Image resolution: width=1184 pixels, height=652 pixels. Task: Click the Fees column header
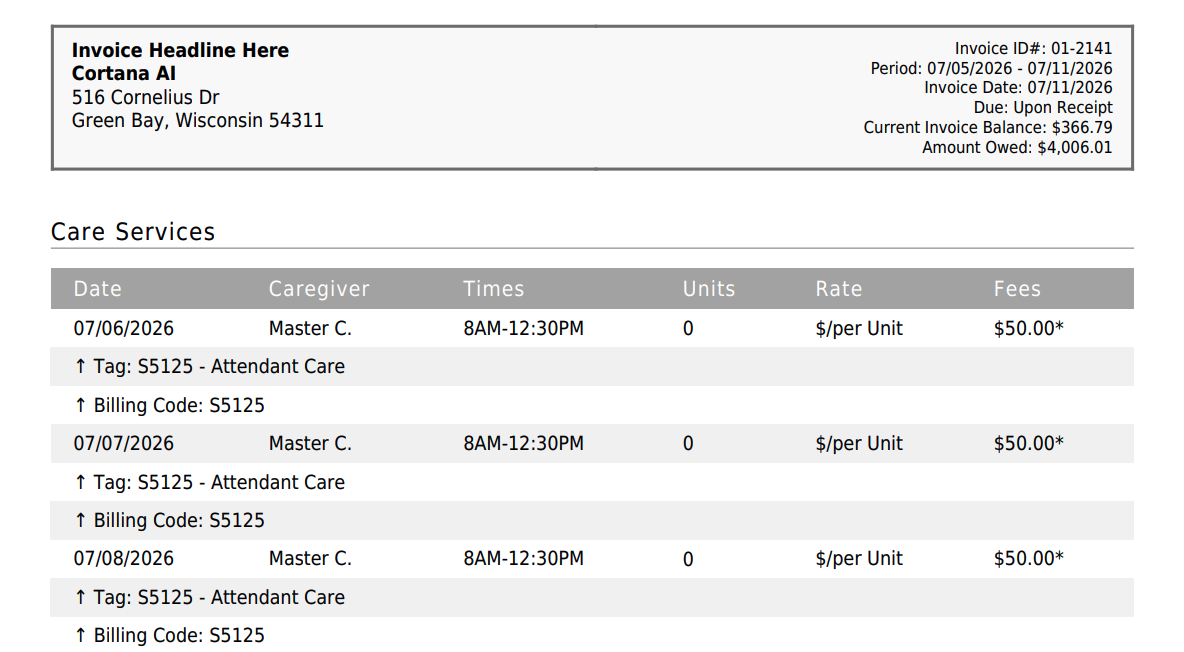(x=1016, y=289)
